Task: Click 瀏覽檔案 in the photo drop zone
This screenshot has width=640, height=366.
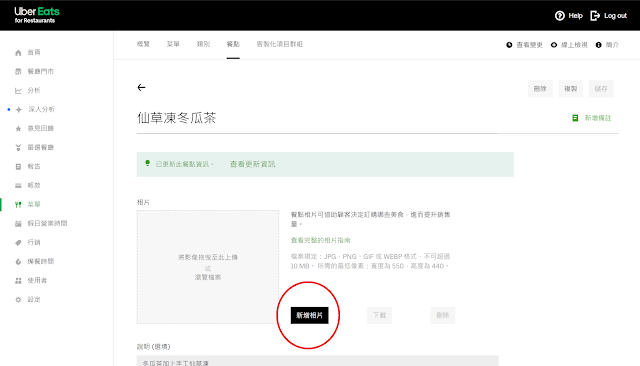Action: pos(208,277)
